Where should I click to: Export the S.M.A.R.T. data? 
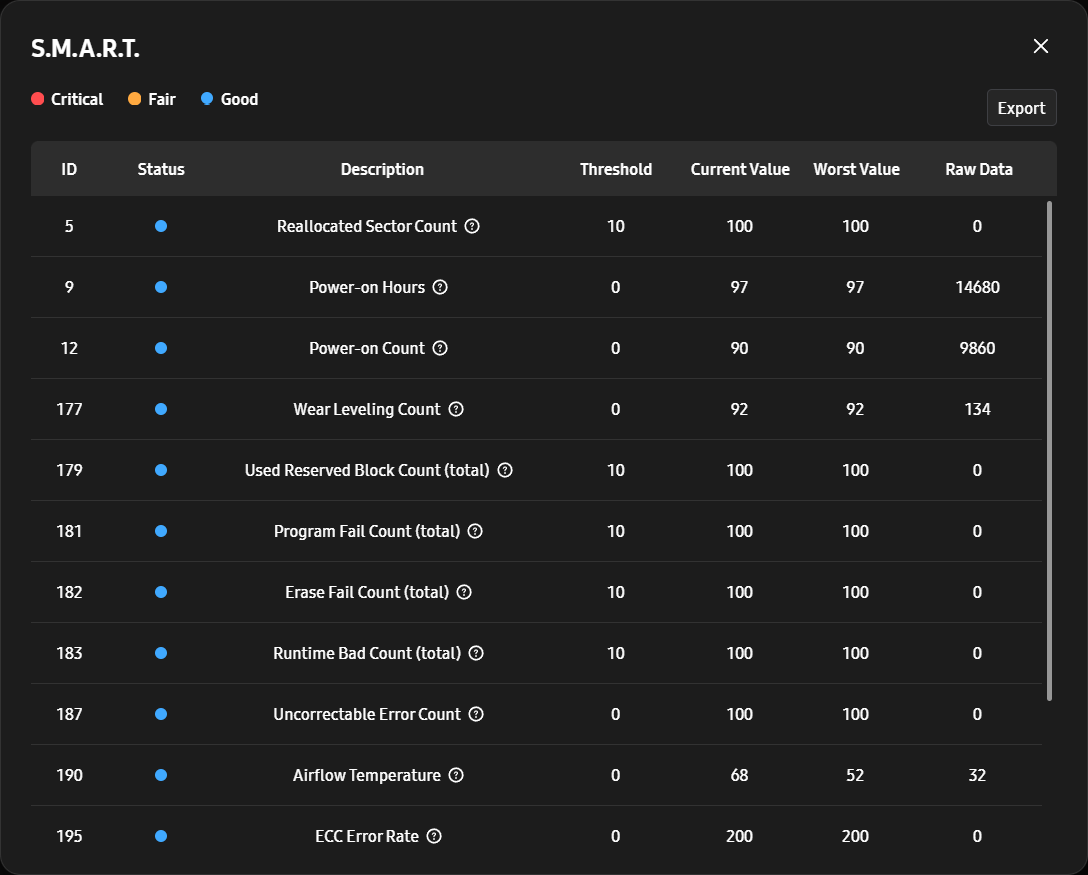pyautogui.click(x=1021, y=108)
